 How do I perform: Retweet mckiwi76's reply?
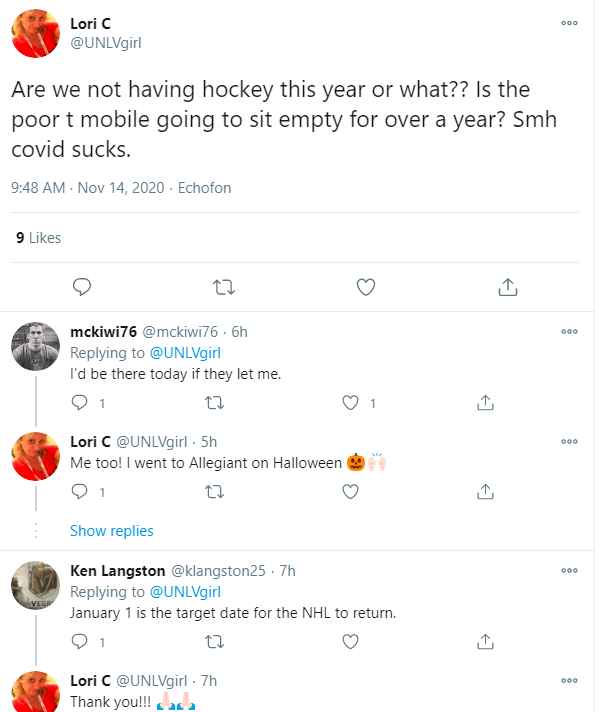215,403
